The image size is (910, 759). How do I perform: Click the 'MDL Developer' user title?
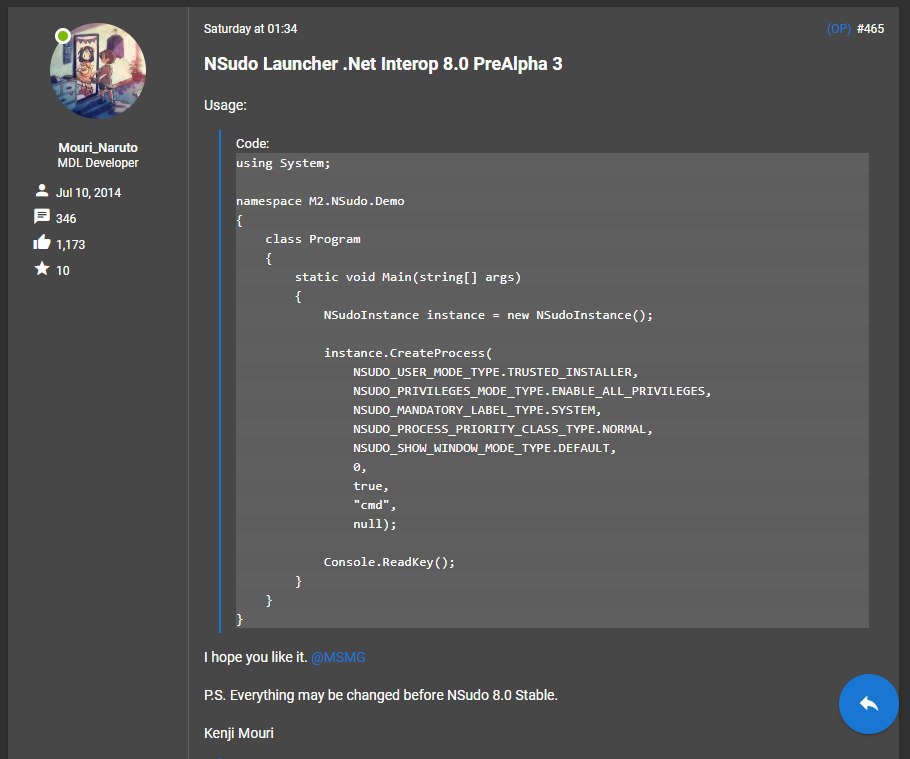point(98,163)
